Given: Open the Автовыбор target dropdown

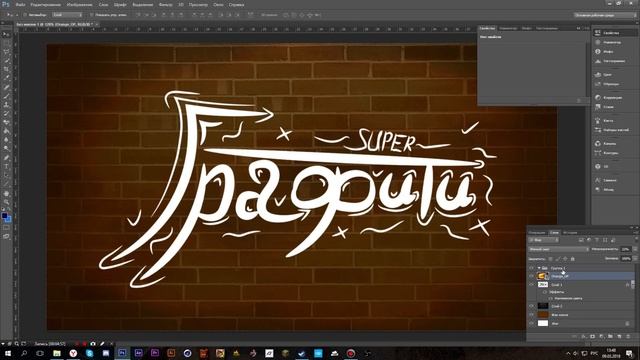Looking at the screenshot, I should [x=67, y=15].
